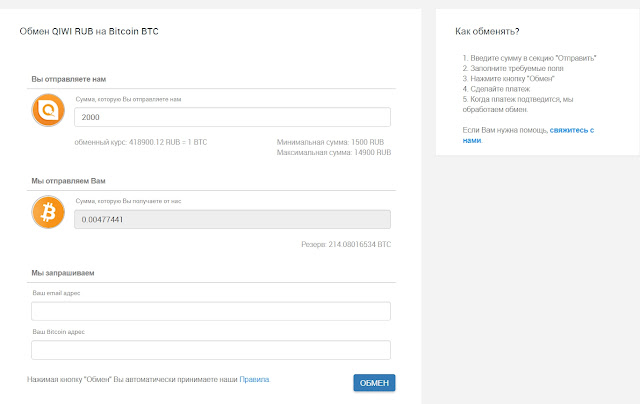
Task: Focus the send amount field showing 2000
Action: 232,117
